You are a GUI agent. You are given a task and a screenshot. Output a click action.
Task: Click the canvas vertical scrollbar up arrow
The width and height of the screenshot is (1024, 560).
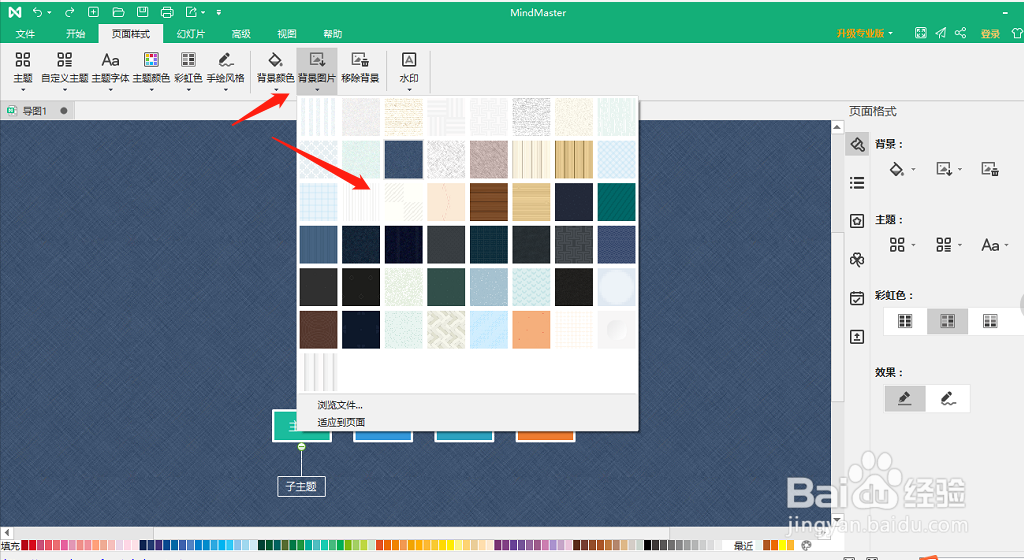pyautogui.click(x=837, y=127)
